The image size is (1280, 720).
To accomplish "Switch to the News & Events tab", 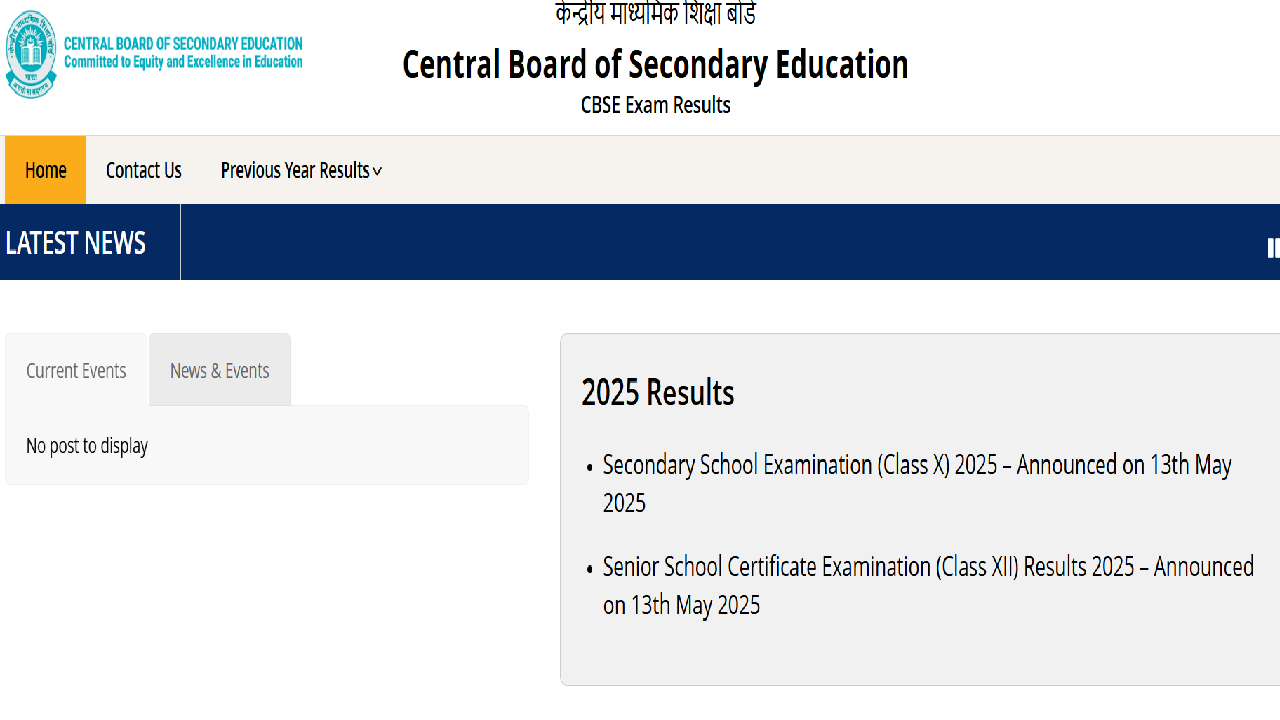I will click(x=220, y=370).
